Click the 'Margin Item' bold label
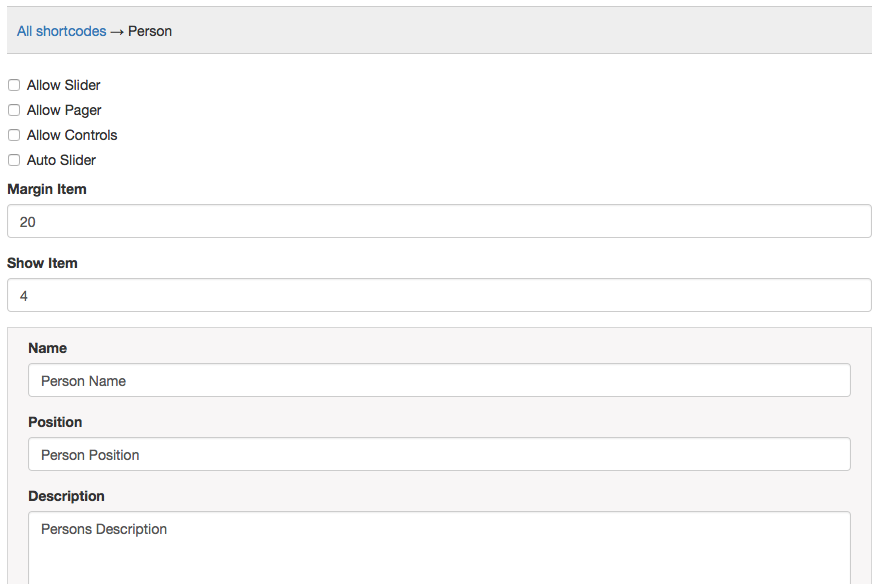The height and width of the screenshot is (584, 880). click(x=47, y=189)
